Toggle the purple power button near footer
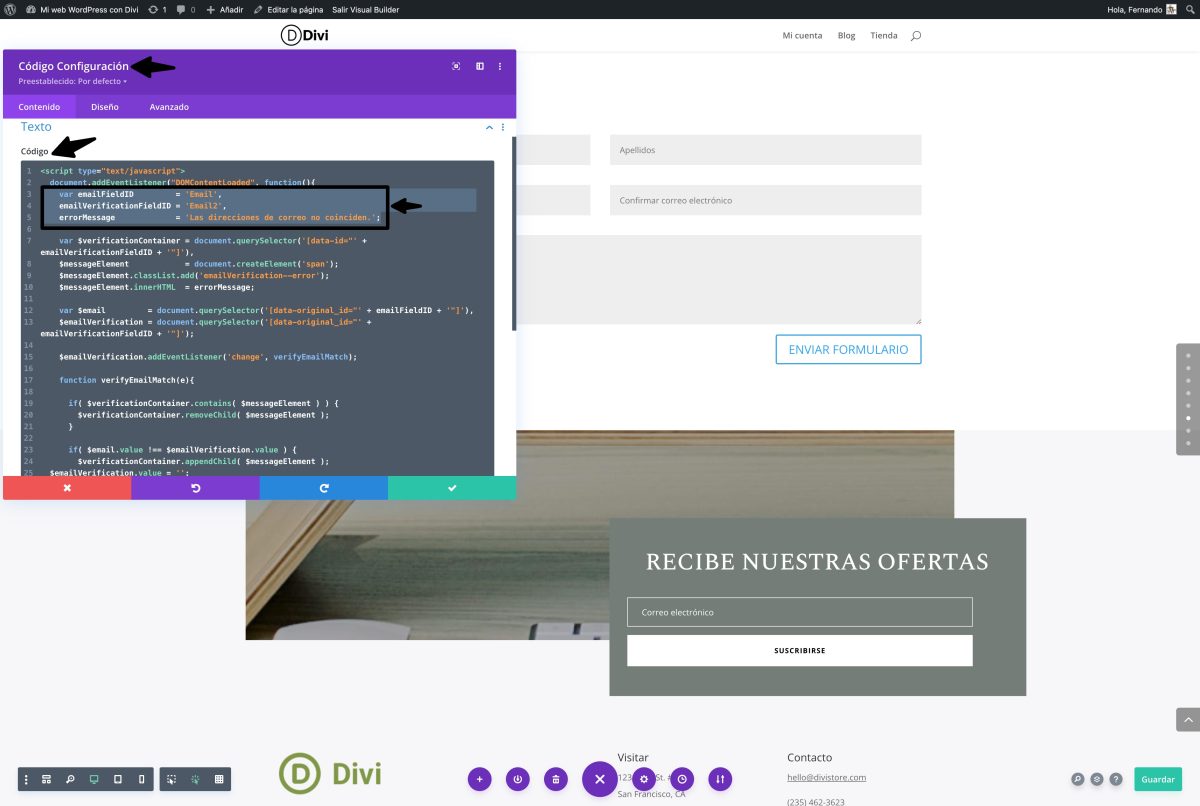Screen dimensions: 1200x806 point(518,779)
